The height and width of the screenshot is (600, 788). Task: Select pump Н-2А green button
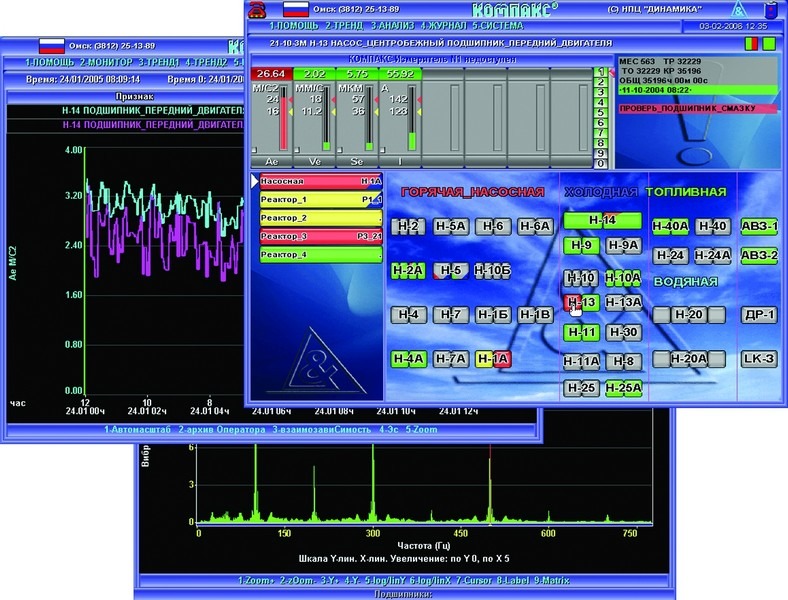(x=408, y=271)
